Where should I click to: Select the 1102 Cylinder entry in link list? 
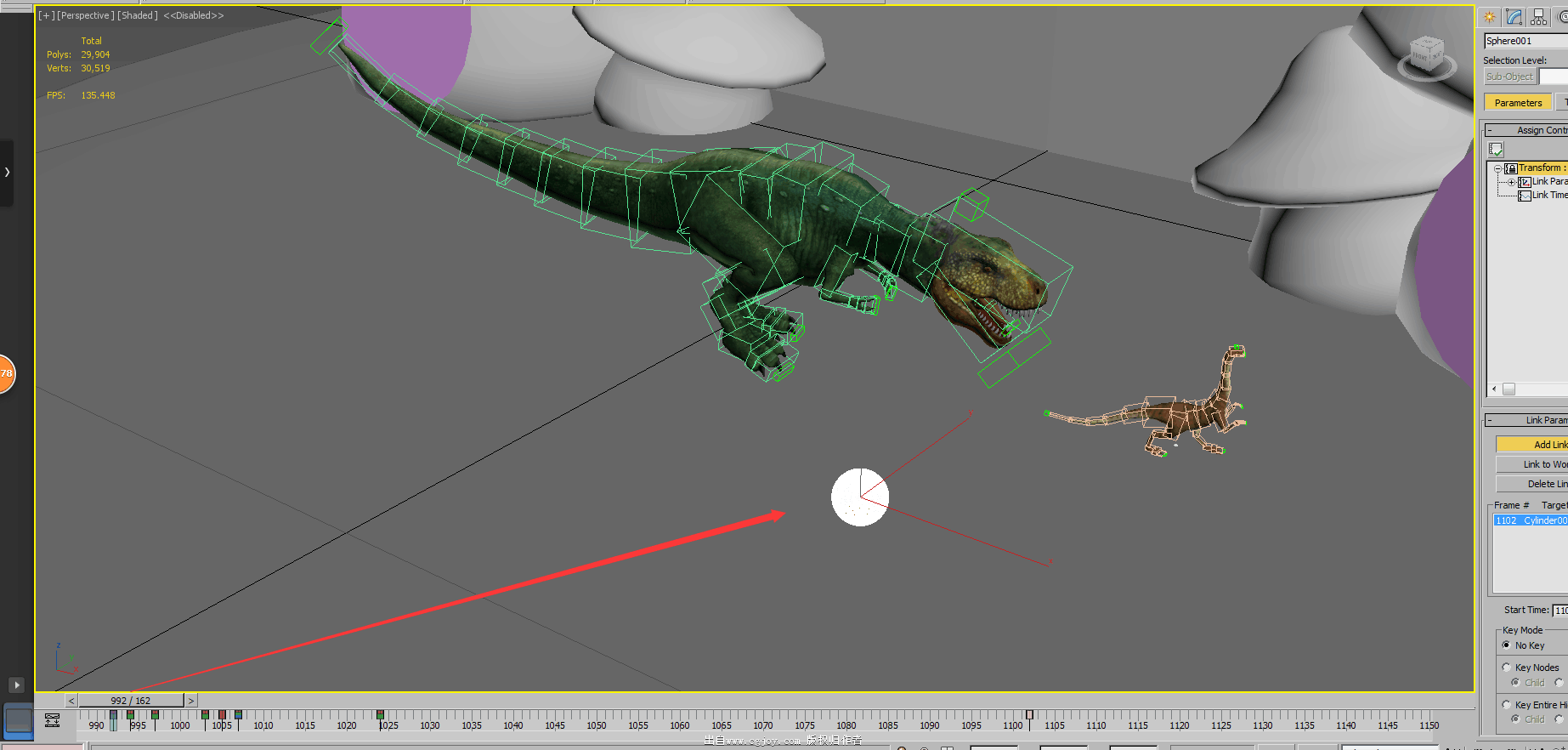point(1530,520)
